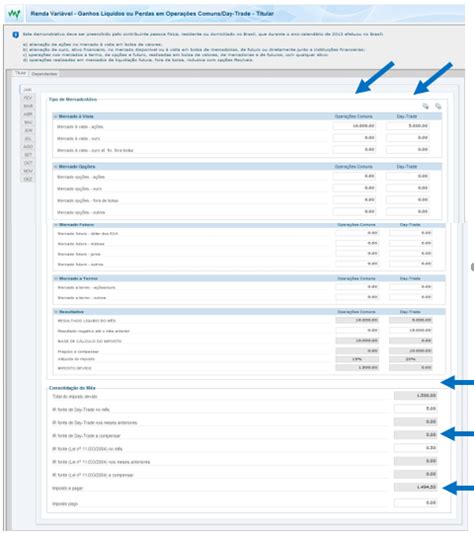The image size is (474, 534).
Task: Select the OUT month tab
Action: pyautogui.click(x=28, y=163)
